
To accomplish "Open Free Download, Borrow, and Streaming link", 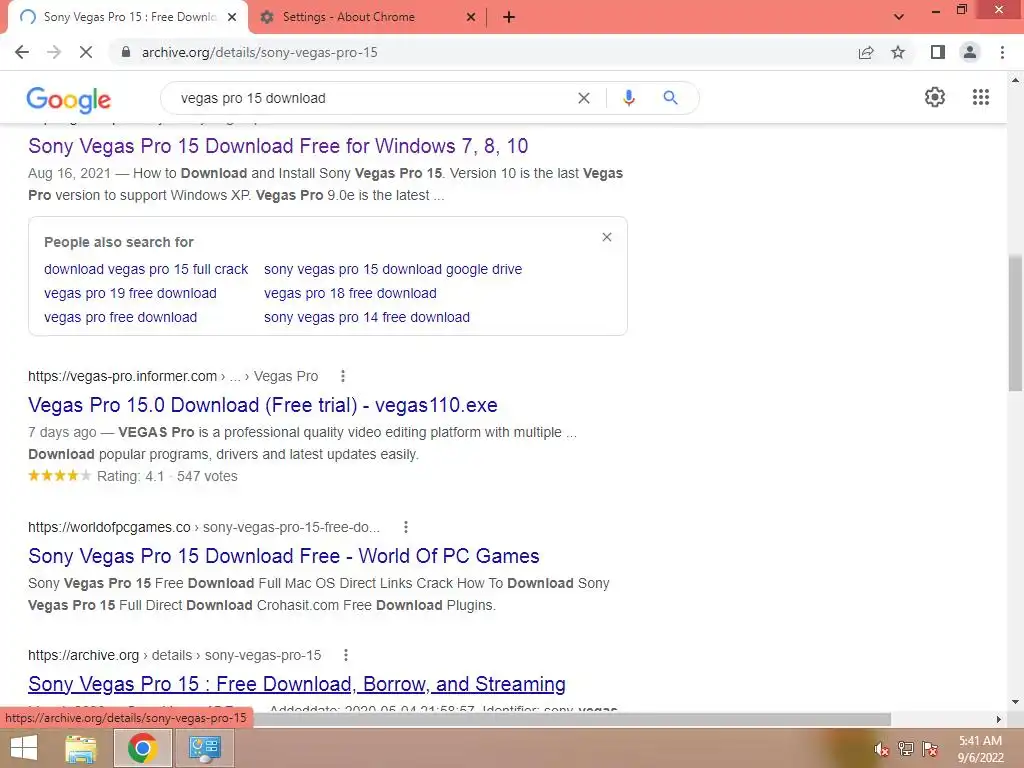I will tap(296, 684).
